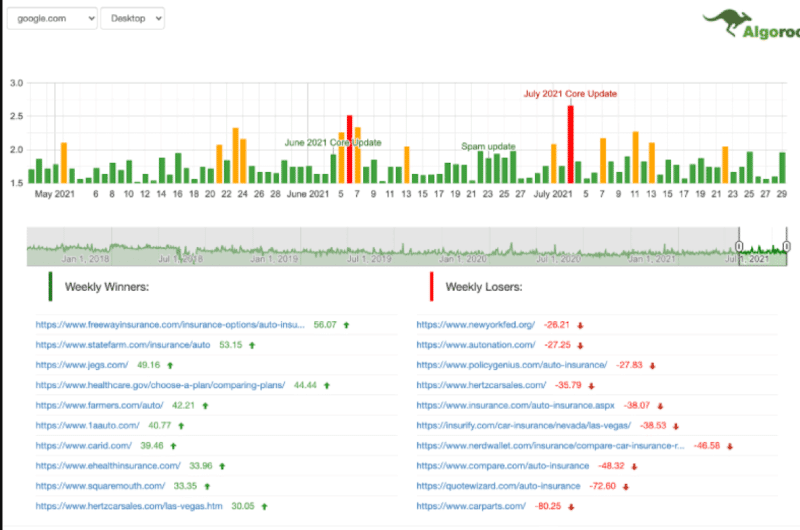Open insurance.com auto-insurance.aspx link
Screen dimensions: 800x530
click(515, 406)
